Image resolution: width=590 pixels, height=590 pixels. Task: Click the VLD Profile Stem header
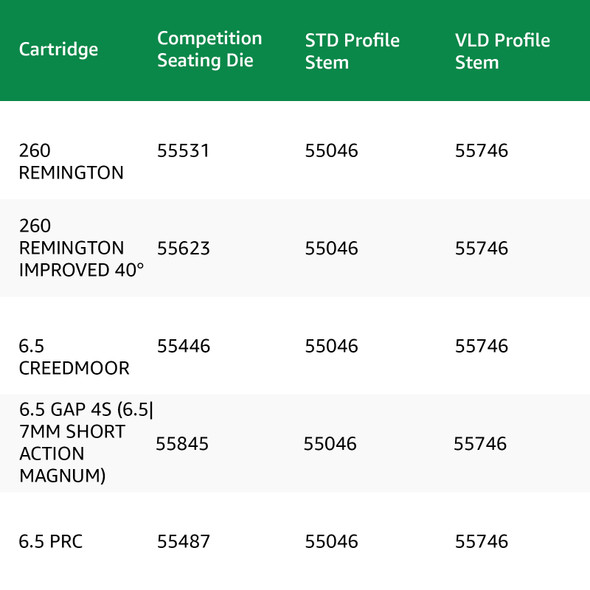(502, 51)
